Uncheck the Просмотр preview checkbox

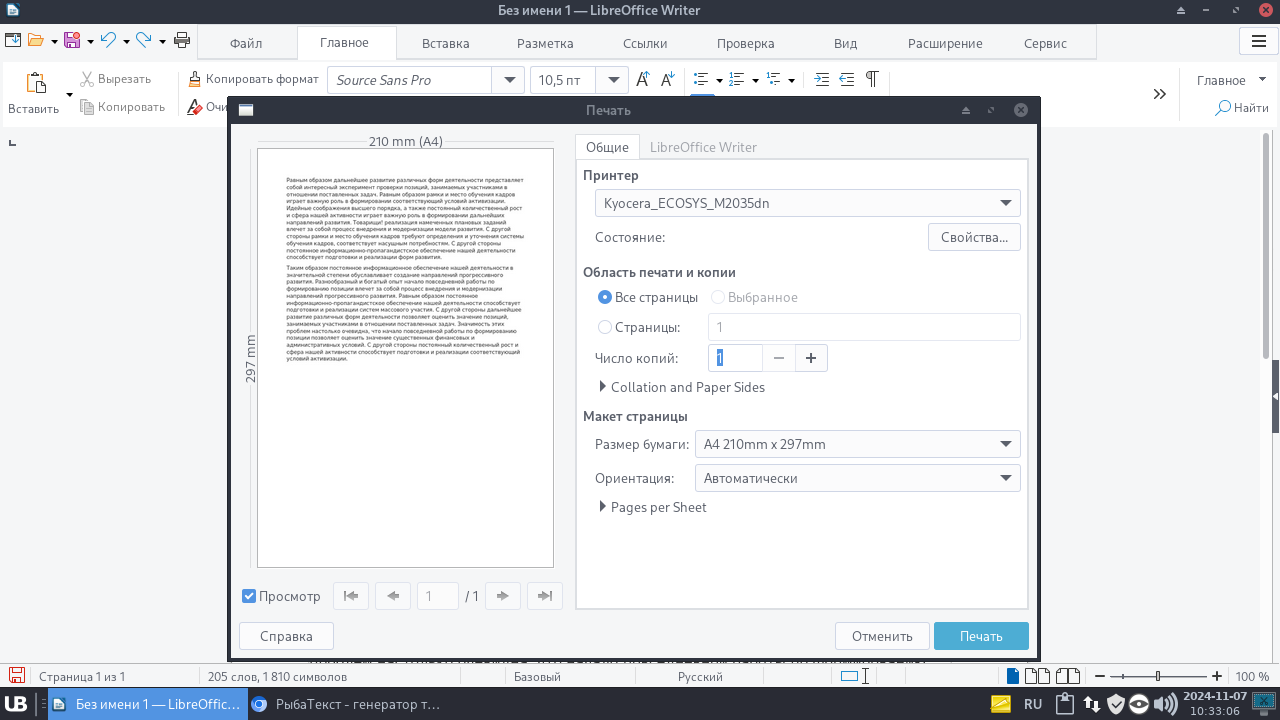tap(249, 596)
